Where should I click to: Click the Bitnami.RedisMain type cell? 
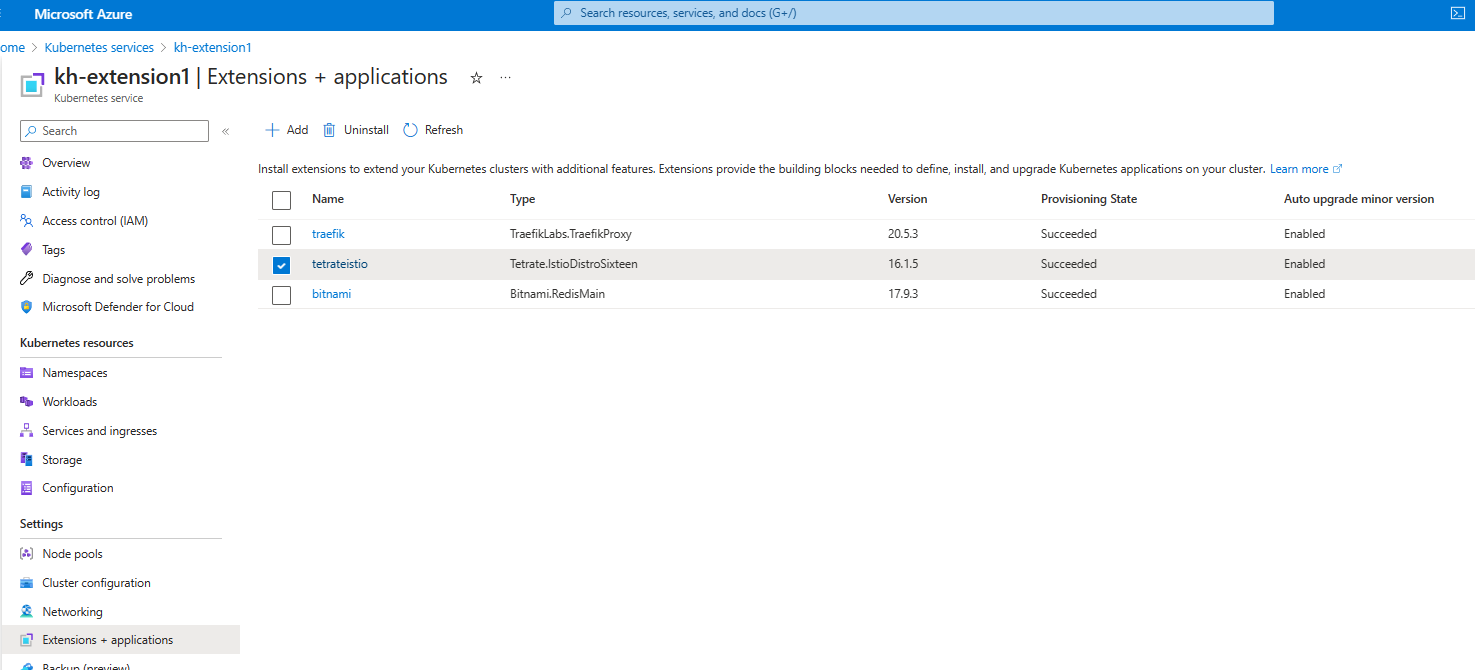pos(557,294)
